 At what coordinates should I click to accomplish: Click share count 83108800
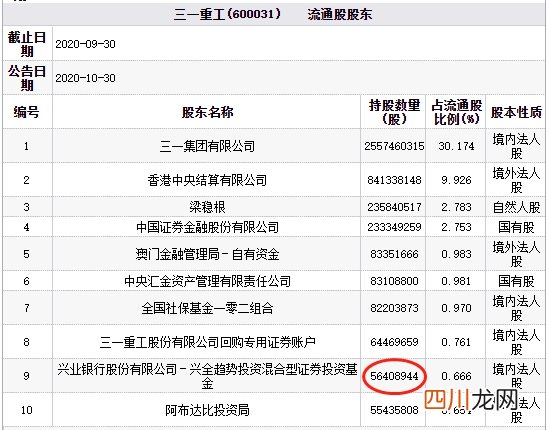394,281
